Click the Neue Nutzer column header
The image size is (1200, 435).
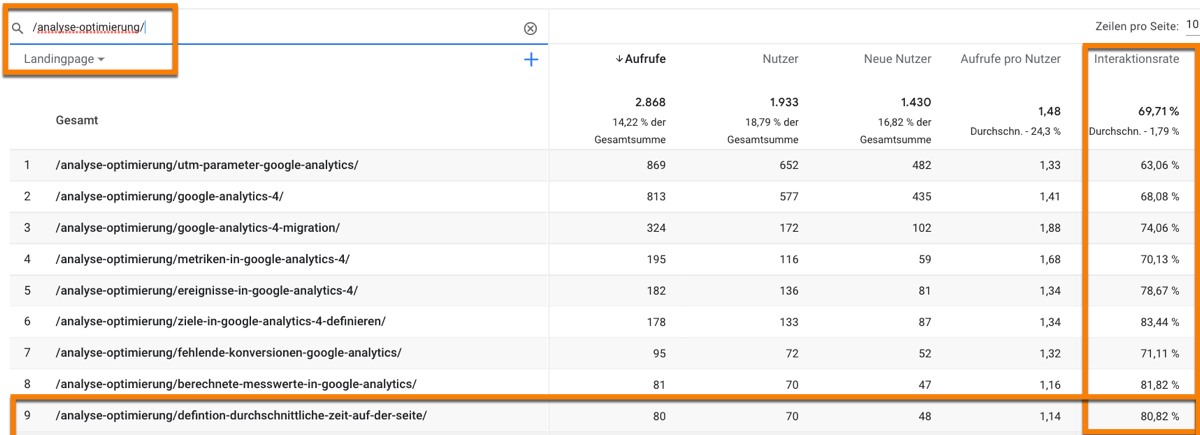[x=897, y=59]
